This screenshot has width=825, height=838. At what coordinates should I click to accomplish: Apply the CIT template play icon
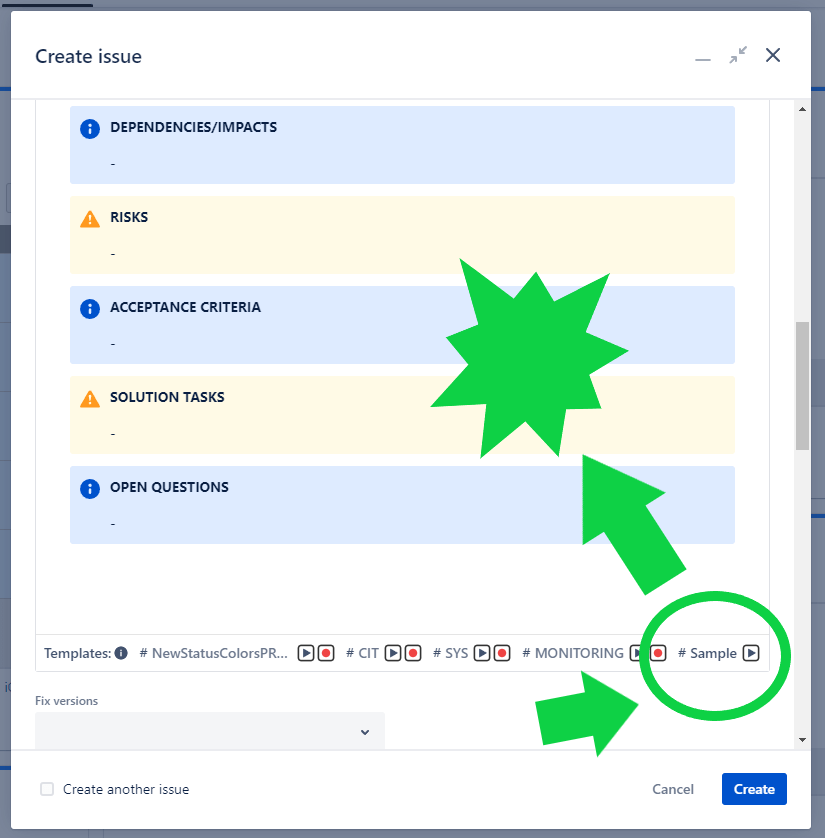click(394, 653)
